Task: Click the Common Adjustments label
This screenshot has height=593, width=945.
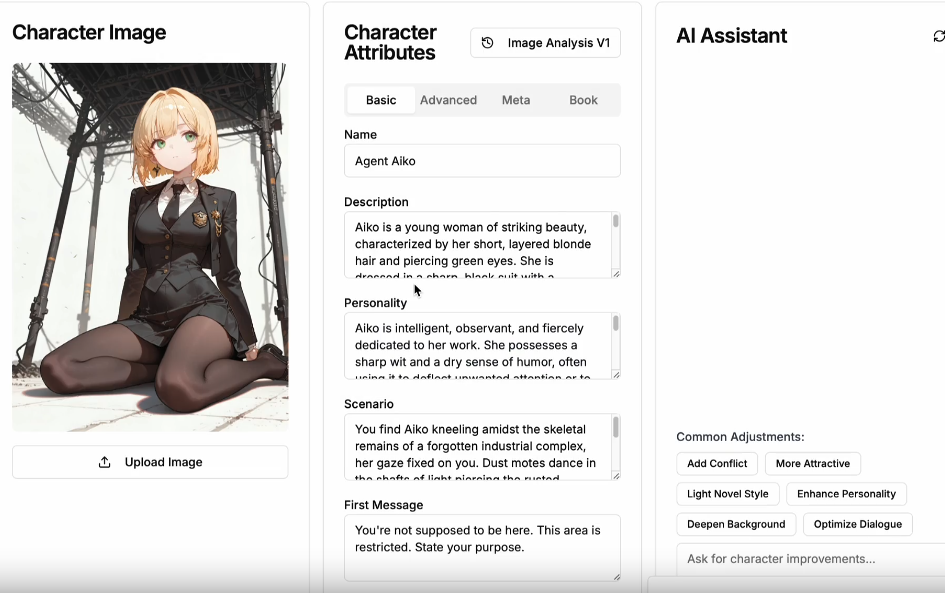Action: [740, 437]
